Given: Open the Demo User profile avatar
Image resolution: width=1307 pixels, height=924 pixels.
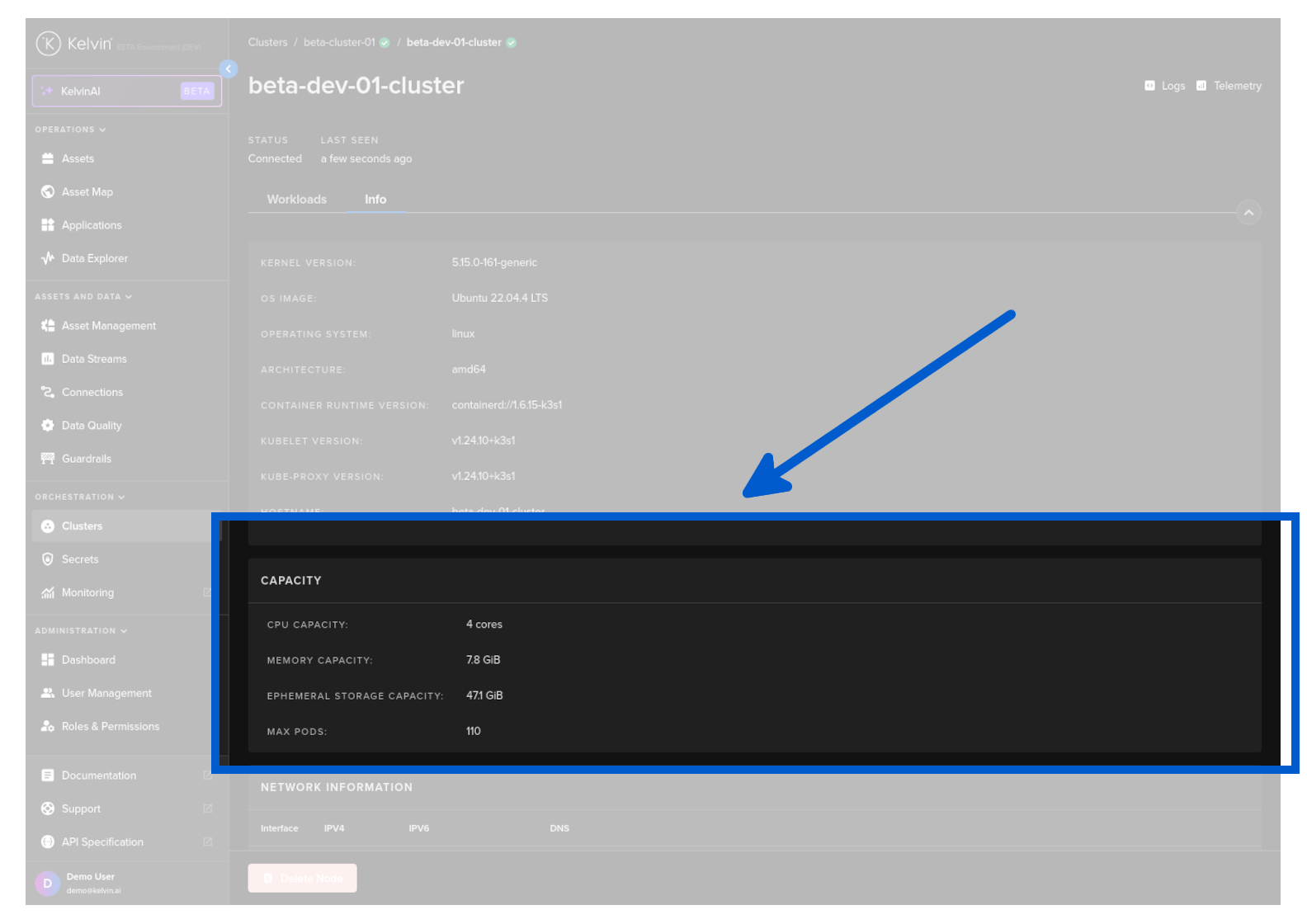Looking at the screenshot, I should [48, 883].
